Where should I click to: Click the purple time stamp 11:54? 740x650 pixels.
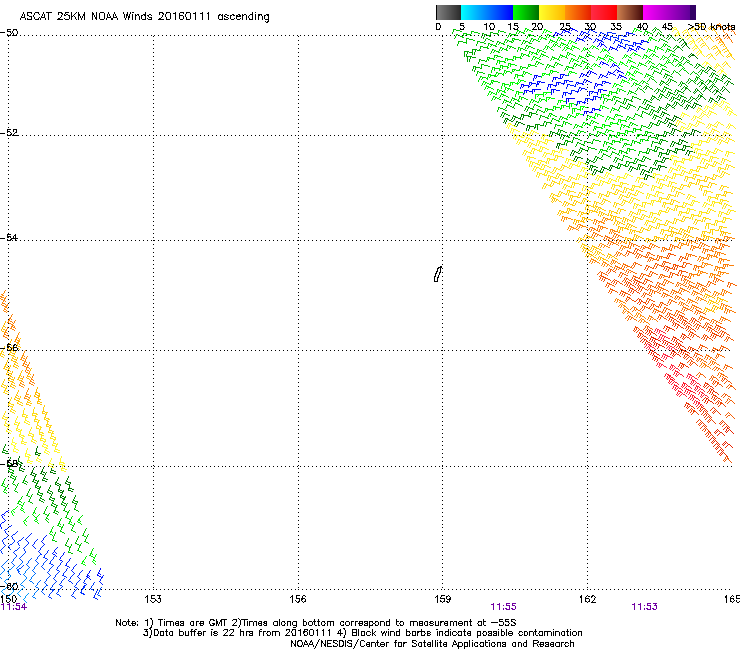point(14,607)
